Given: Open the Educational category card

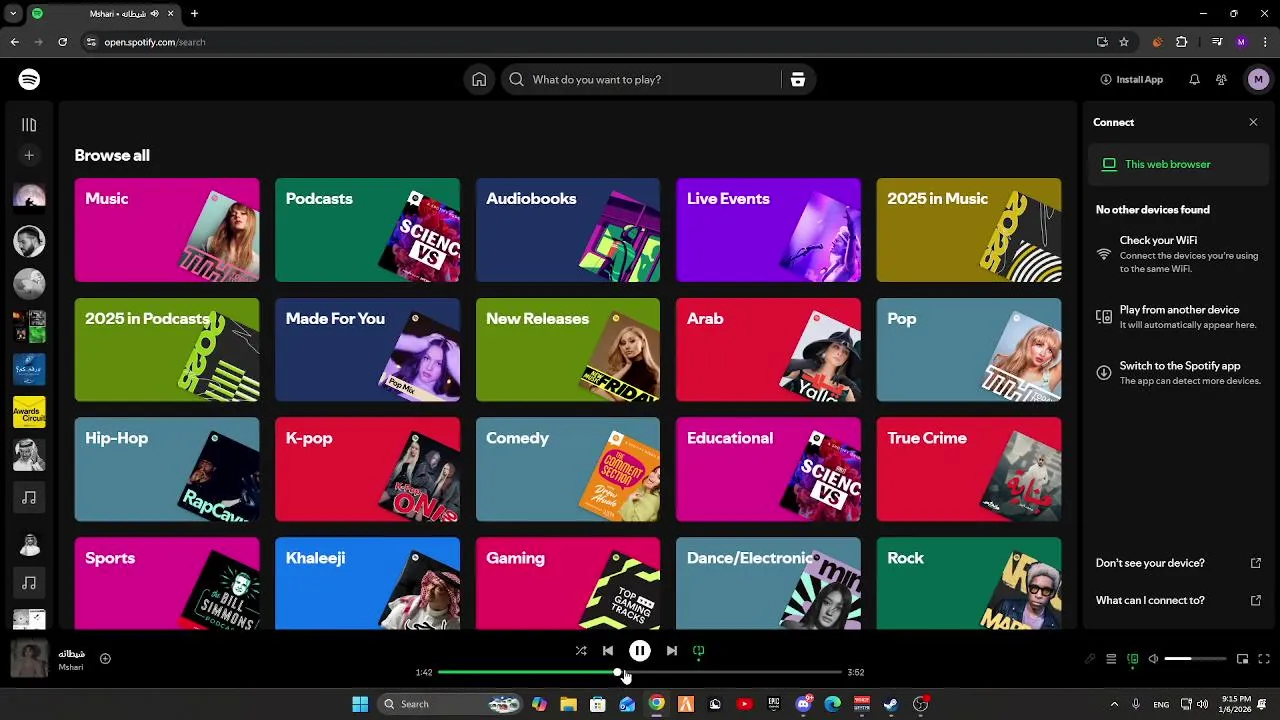Looking at the screenshot, I should point(768,470).
